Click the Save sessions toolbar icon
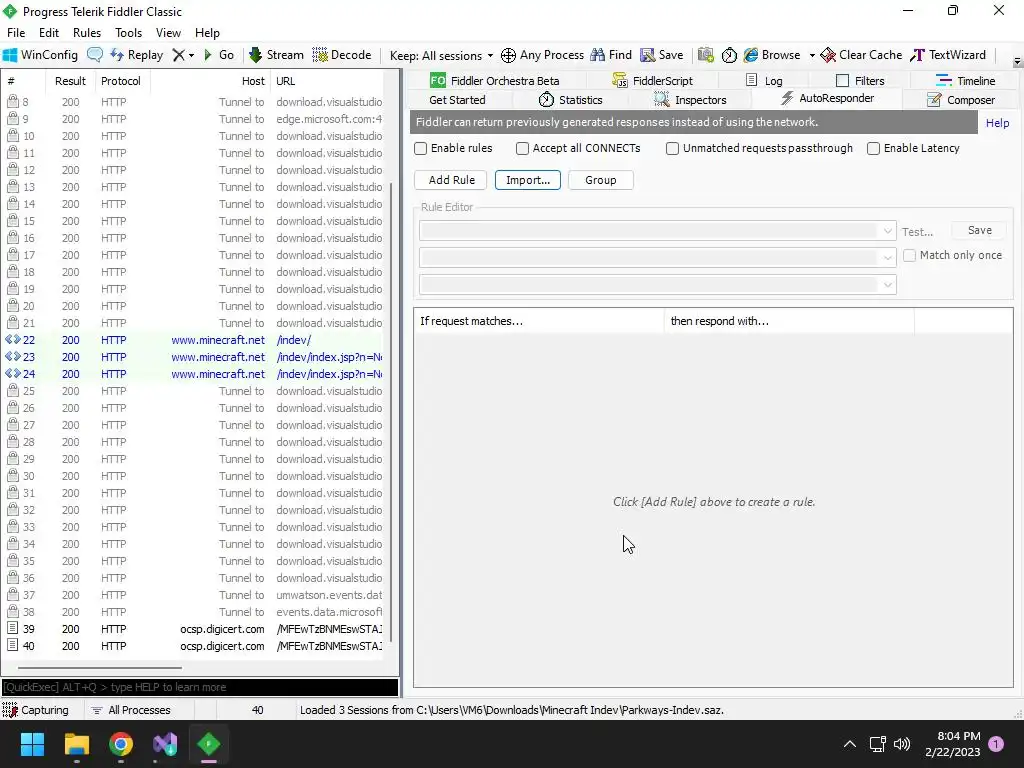This screenshot has width=1024, height=768. click(662, 55)
